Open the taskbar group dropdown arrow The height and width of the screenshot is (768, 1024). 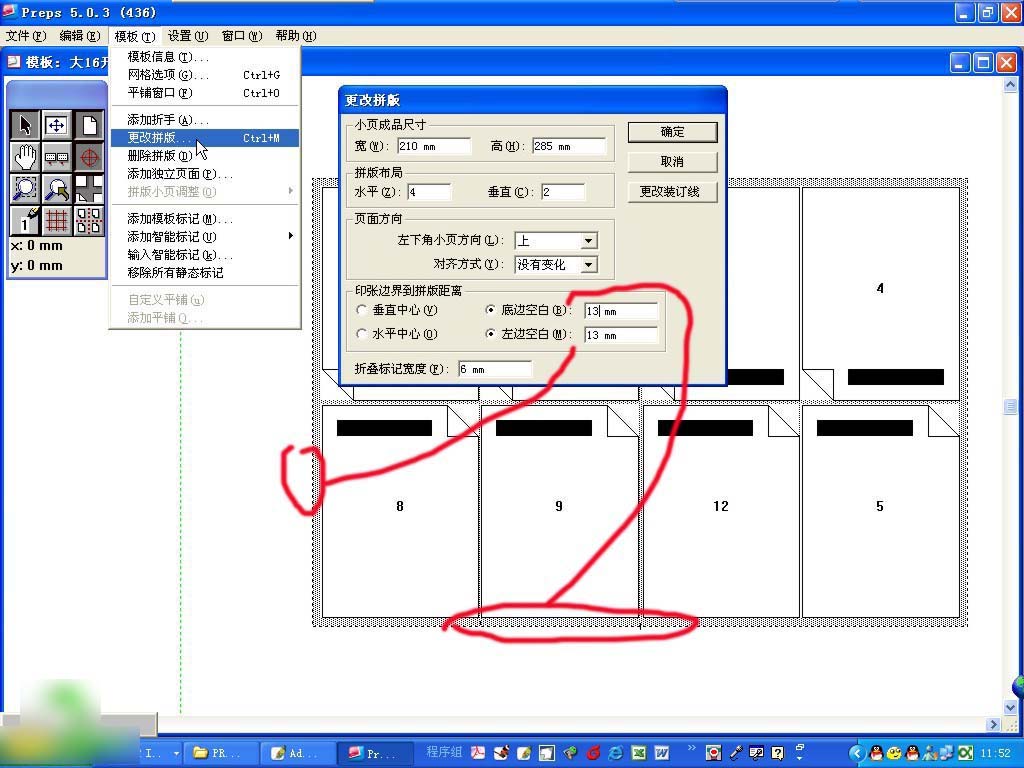click(x=176, y=753)
